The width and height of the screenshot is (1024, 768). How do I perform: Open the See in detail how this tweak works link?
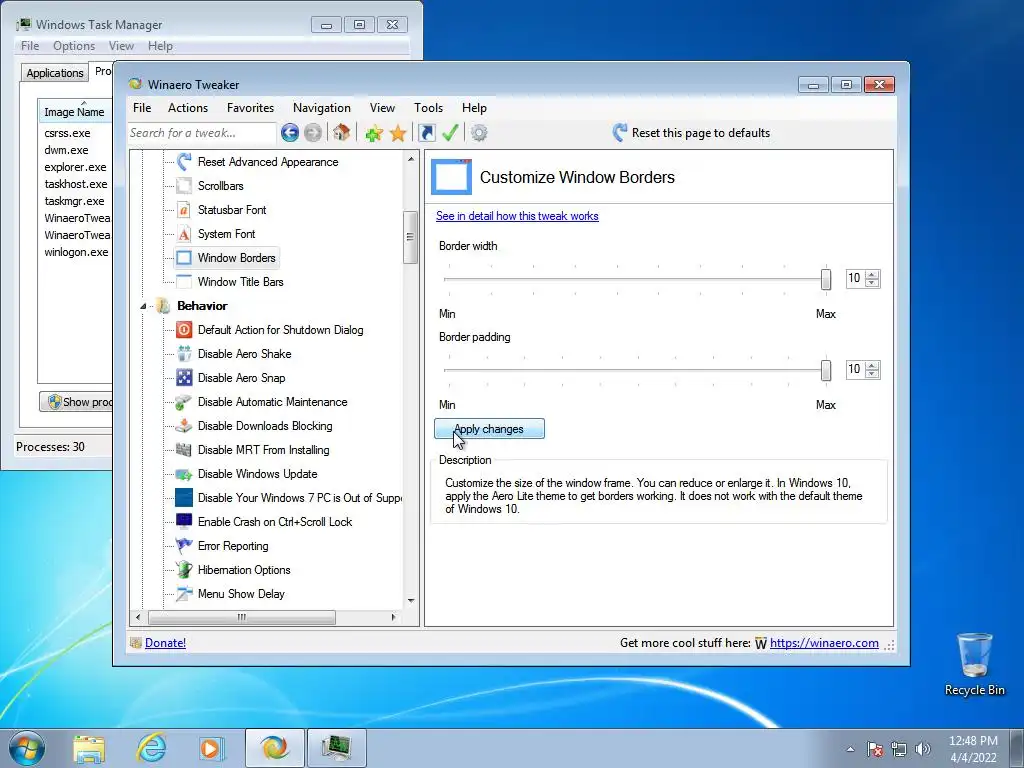pyautogui.click(x=517, y=216)
